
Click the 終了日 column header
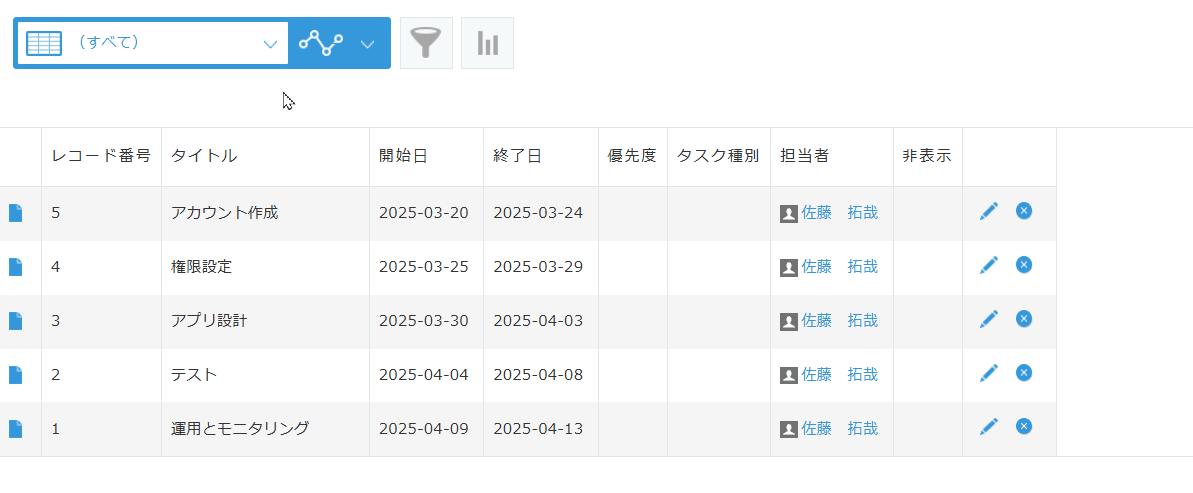click(517, 157)
